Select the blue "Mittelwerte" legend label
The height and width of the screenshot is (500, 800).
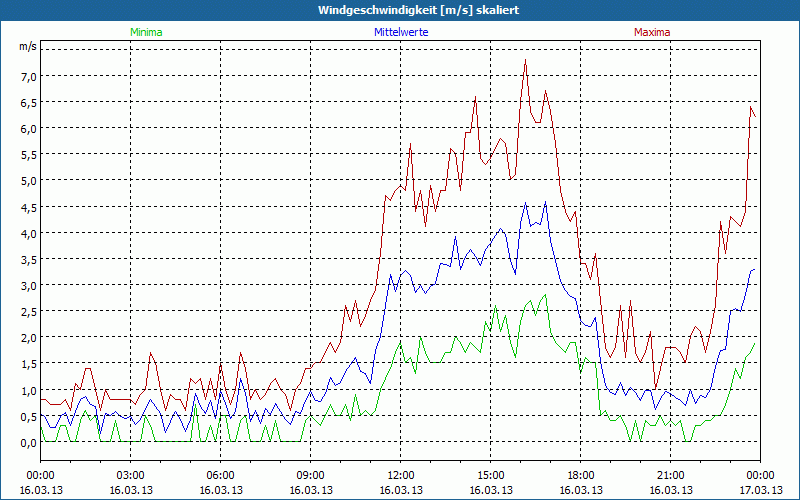tap(400, 32)
